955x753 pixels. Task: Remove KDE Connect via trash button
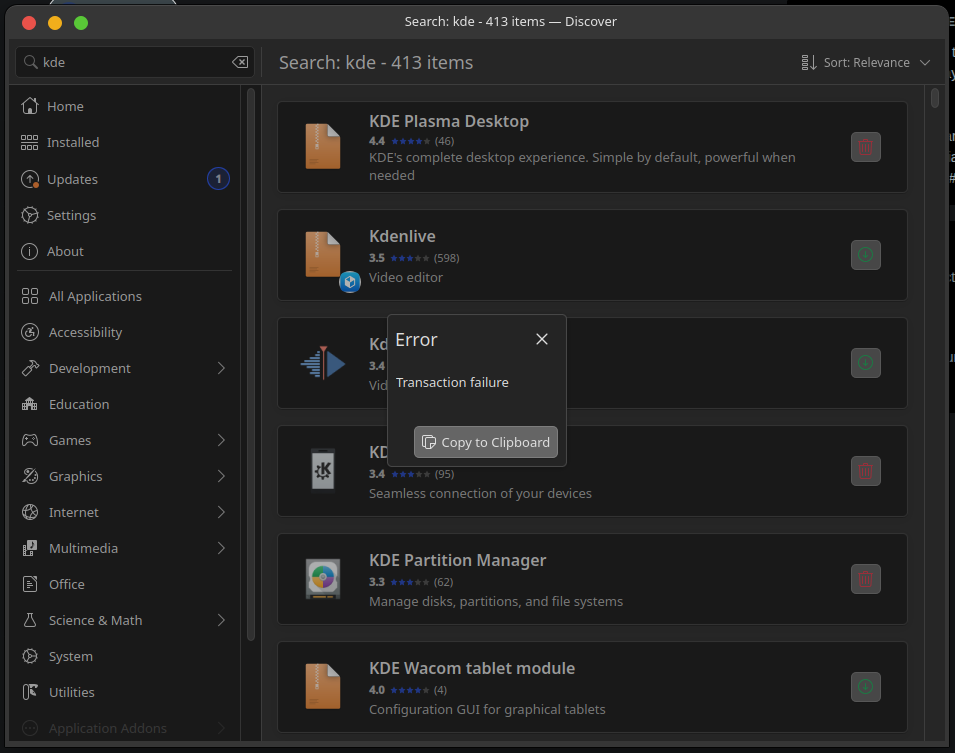[865, 471]
